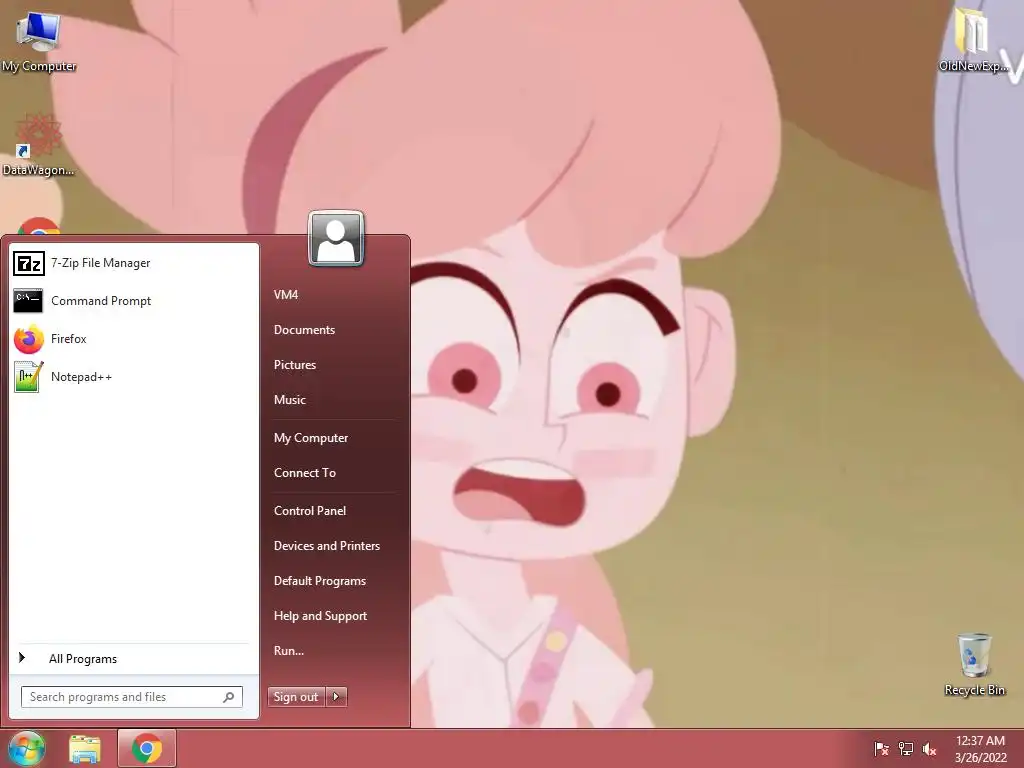Screen dimensions: 1024x768
Task: Open Documents from Start menu
Action: (304, 330)
